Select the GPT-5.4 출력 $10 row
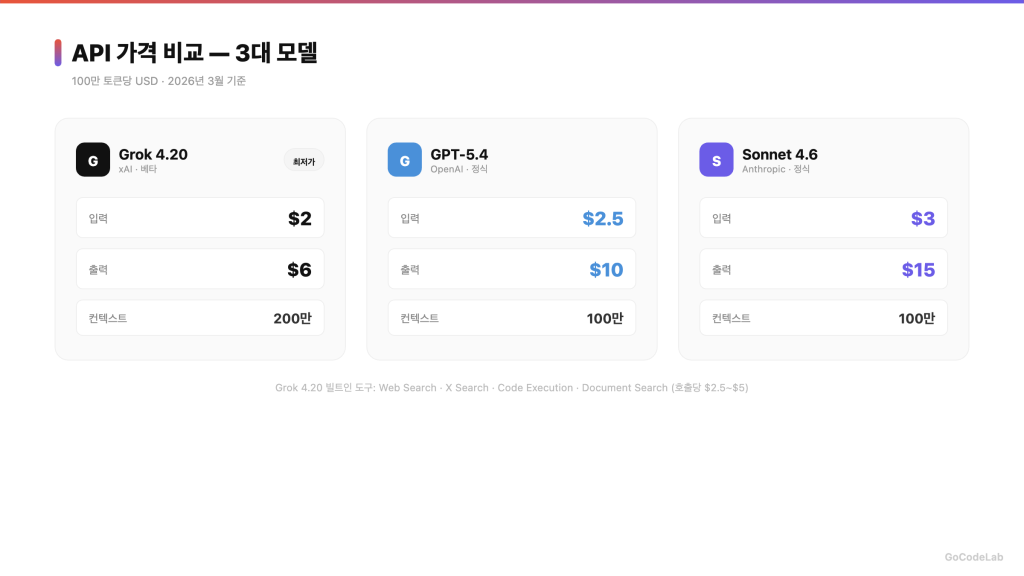The height and width of the screenshot is (576, 1024). [511, 269]
